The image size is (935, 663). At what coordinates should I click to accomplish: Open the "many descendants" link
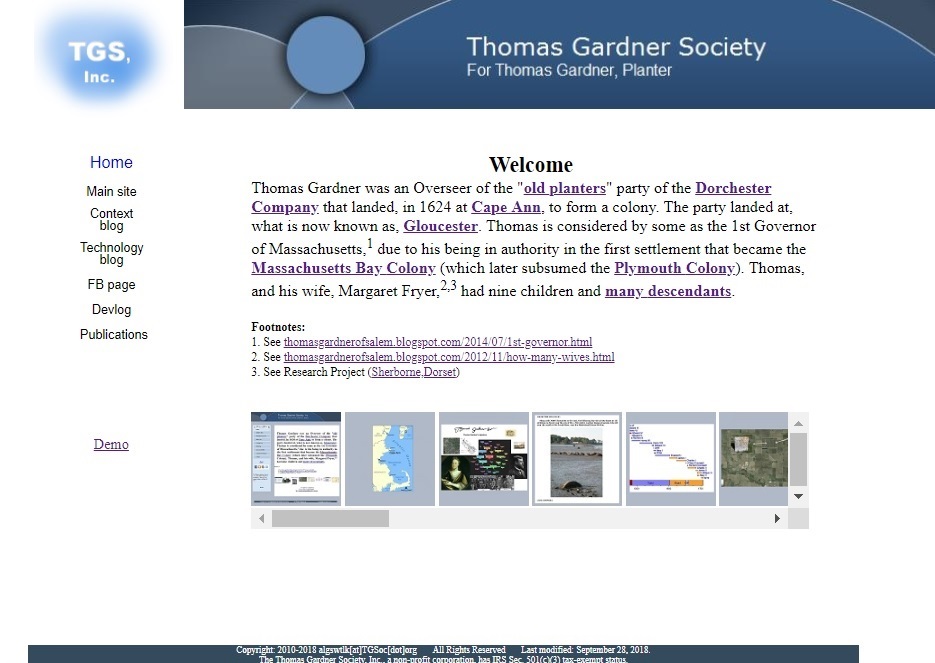click(x=668, y=292)
